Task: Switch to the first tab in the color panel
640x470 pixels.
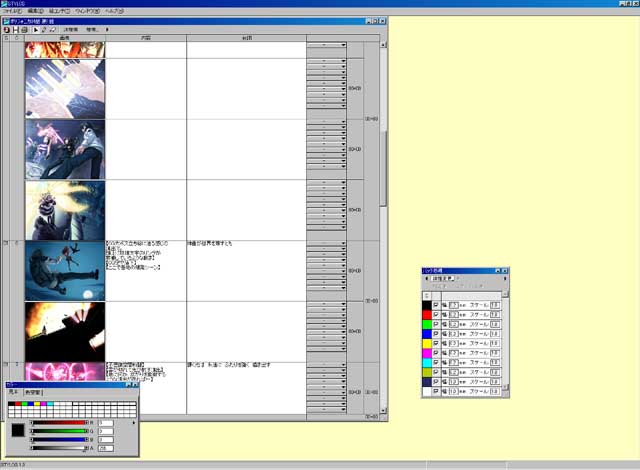Action: pos(13,392)
